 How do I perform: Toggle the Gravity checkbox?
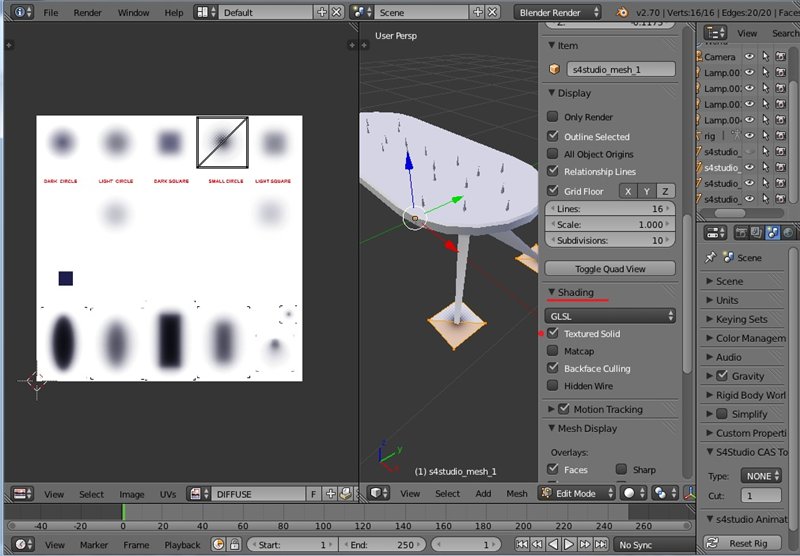(722, 376)
